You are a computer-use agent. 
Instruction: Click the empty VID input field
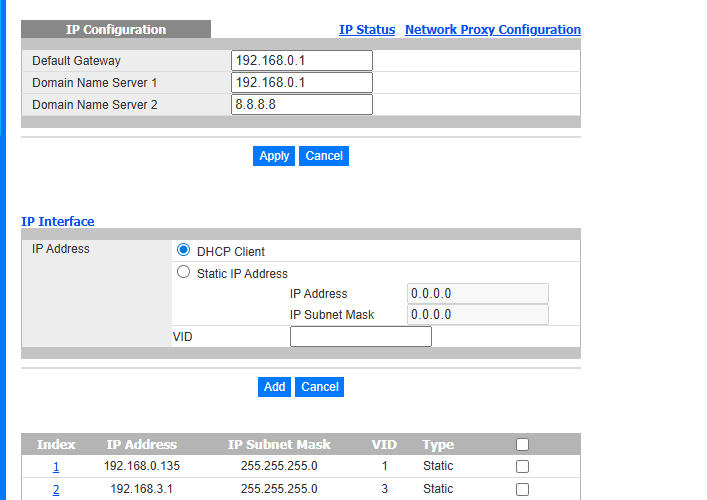[361, 336]
